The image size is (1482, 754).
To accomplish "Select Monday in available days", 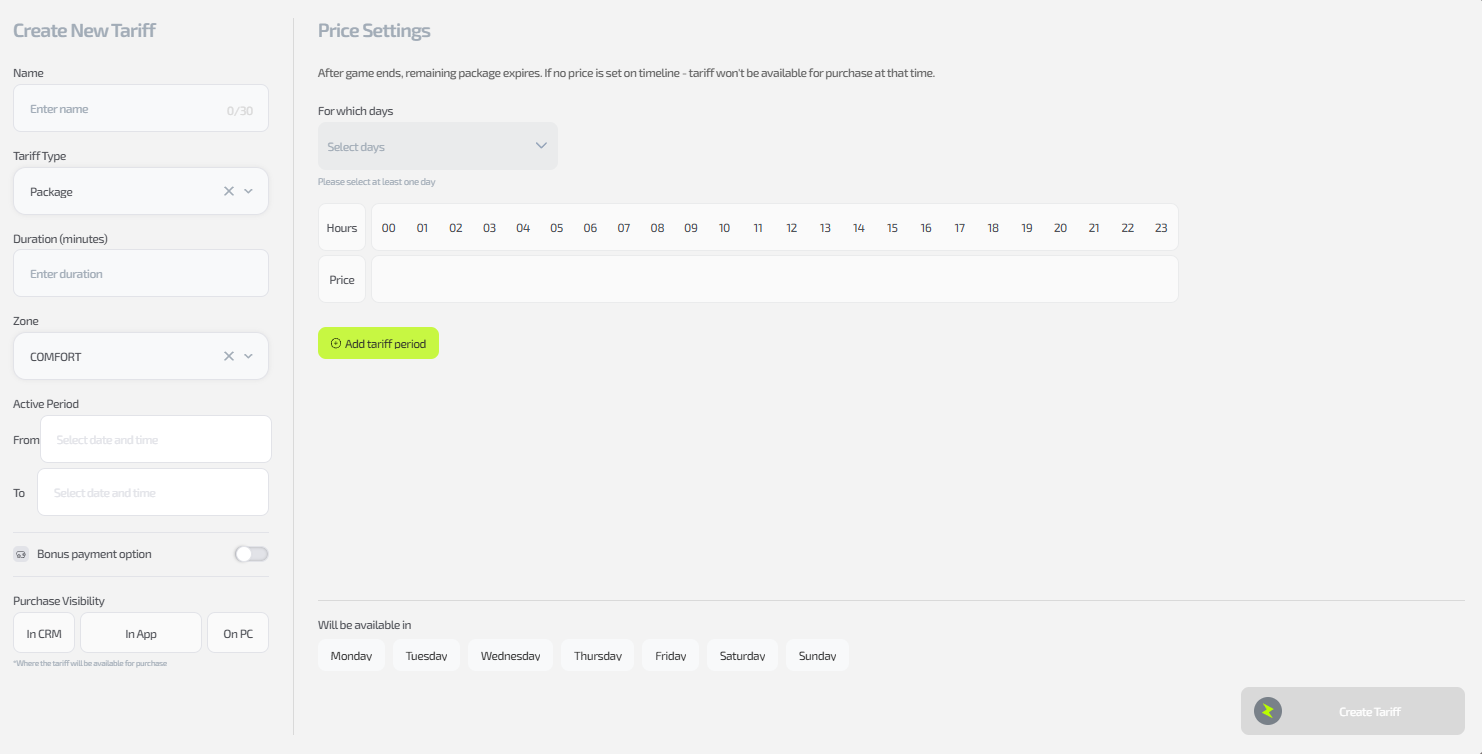I will coord(351,656).
